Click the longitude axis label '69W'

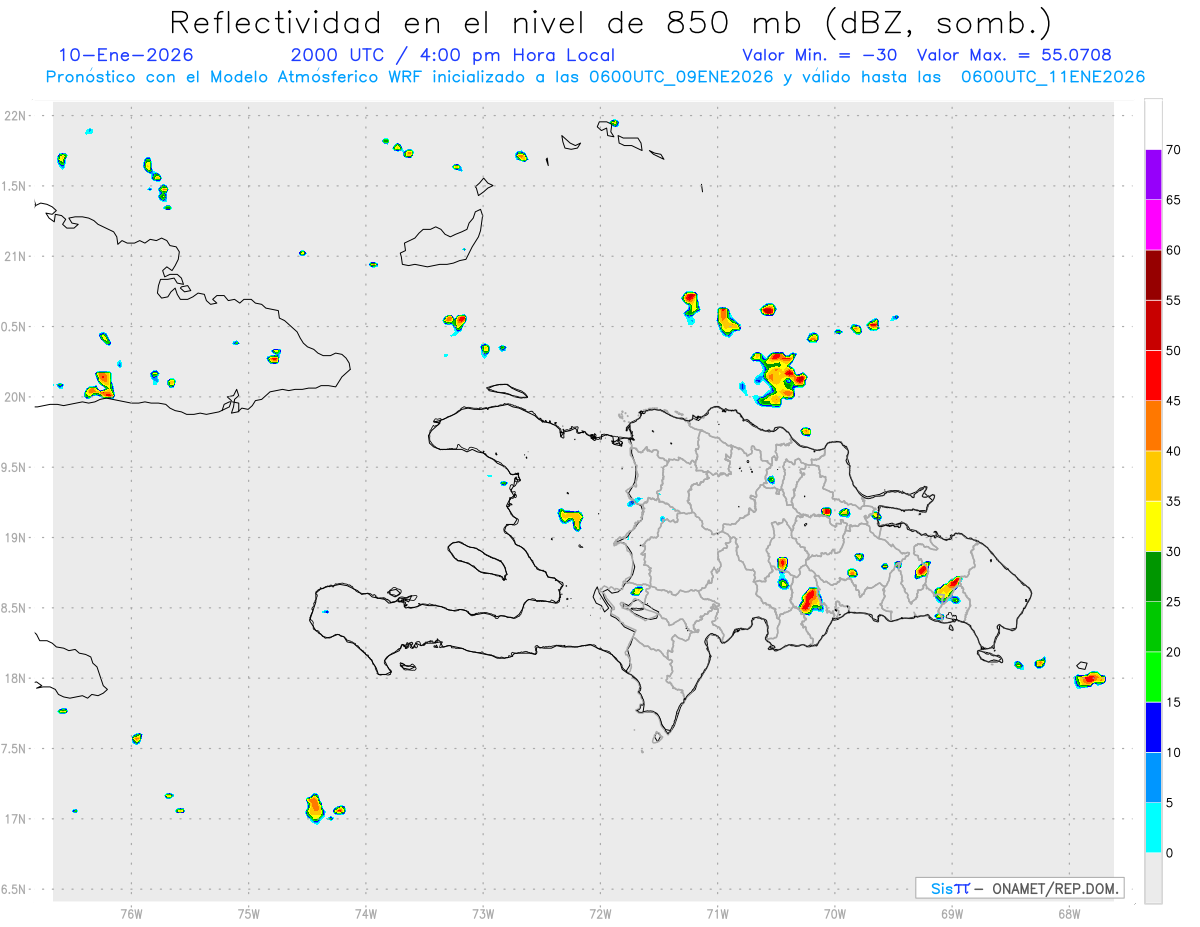point(952,913)
